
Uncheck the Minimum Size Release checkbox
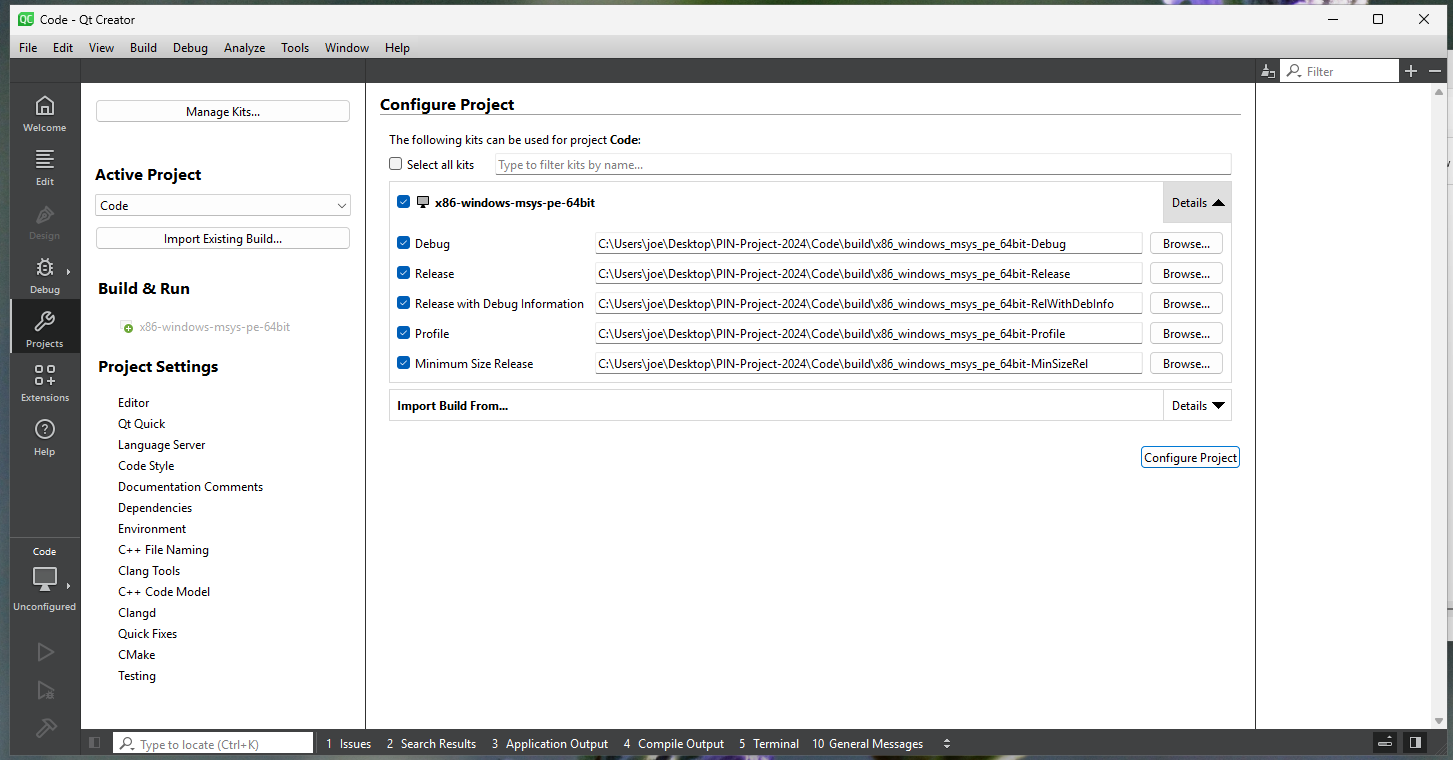404,363
